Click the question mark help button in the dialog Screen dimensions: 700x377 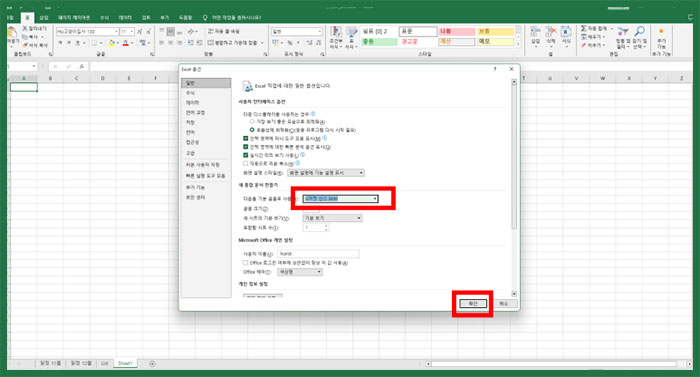click(495, 69)
